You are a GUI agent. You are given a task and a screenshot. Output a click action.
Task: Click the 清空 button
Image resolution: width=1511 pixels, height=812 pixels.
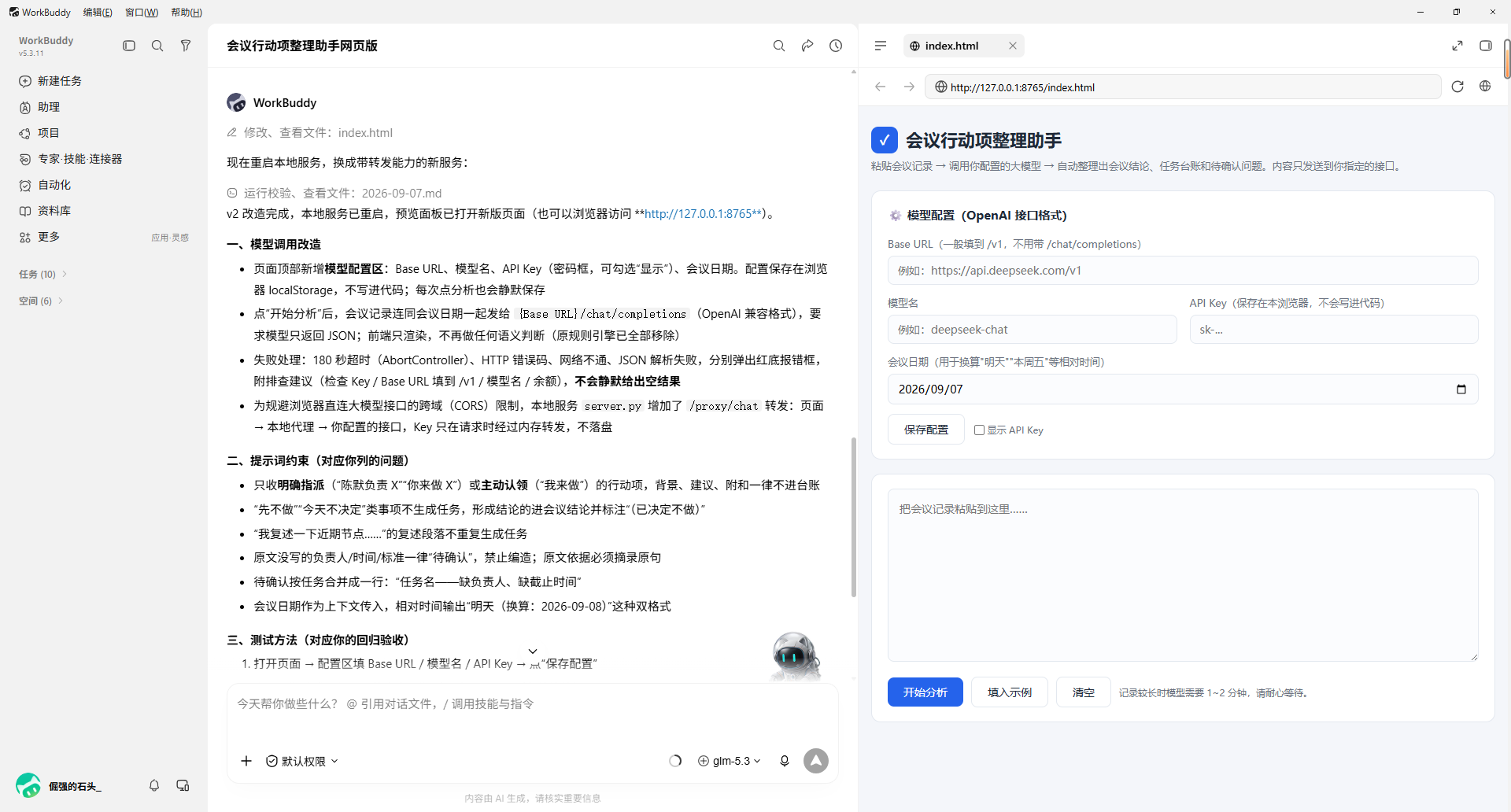tap(1084, 692)
